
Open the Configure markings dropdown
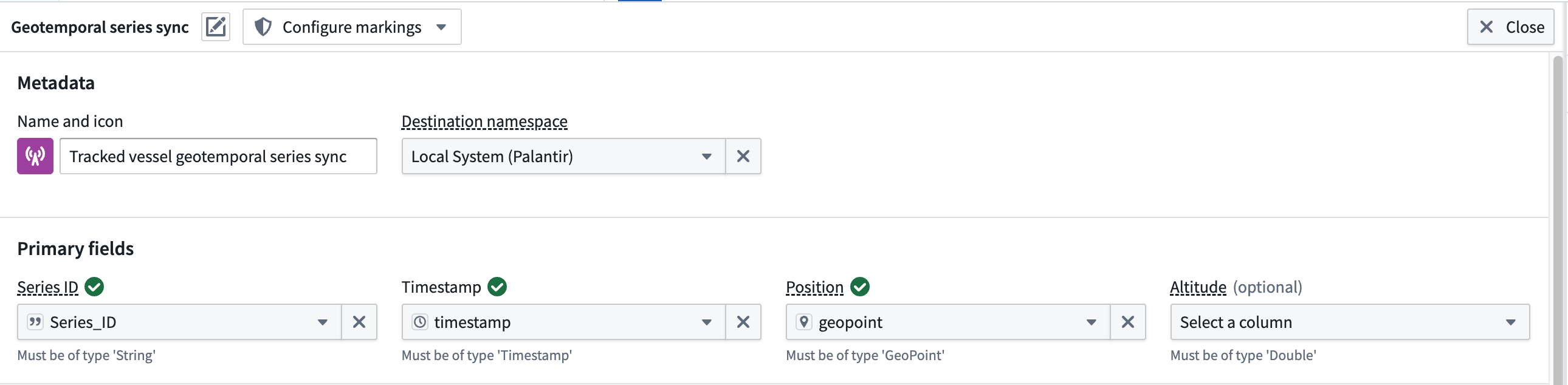click(352, 27)
